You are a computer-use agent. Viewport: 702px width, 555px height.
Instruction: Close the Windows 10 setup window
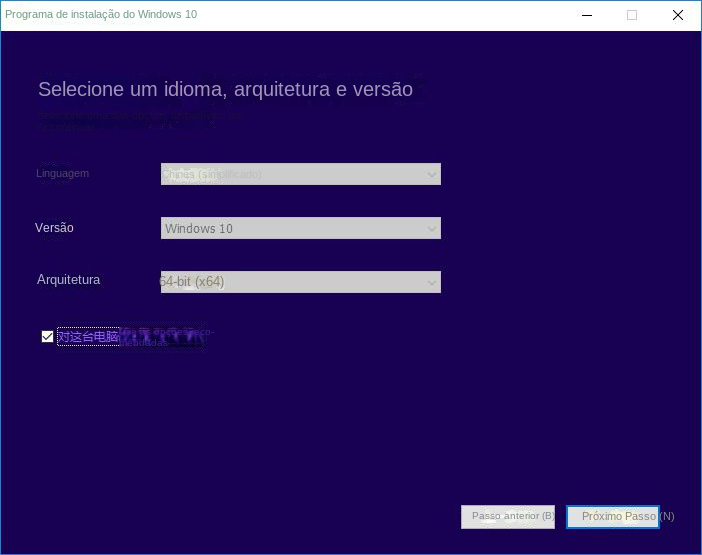point(677,15)
